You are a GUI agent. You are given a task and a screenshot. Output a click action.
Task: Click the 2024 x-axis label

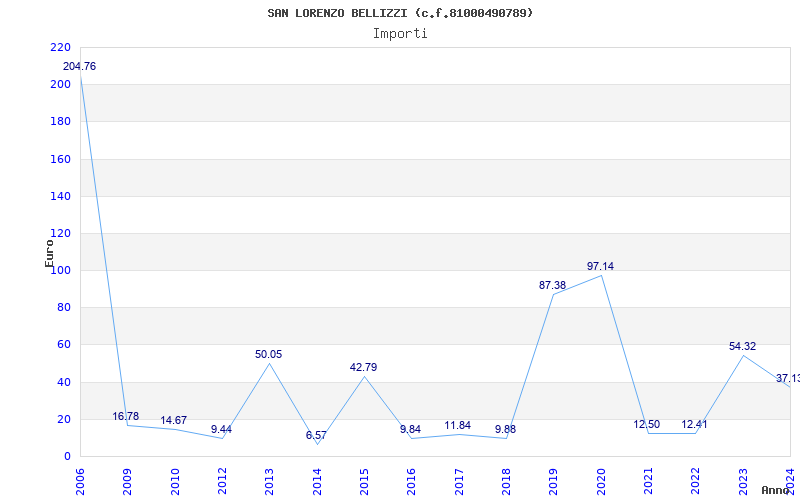click(x=790, y=482)
